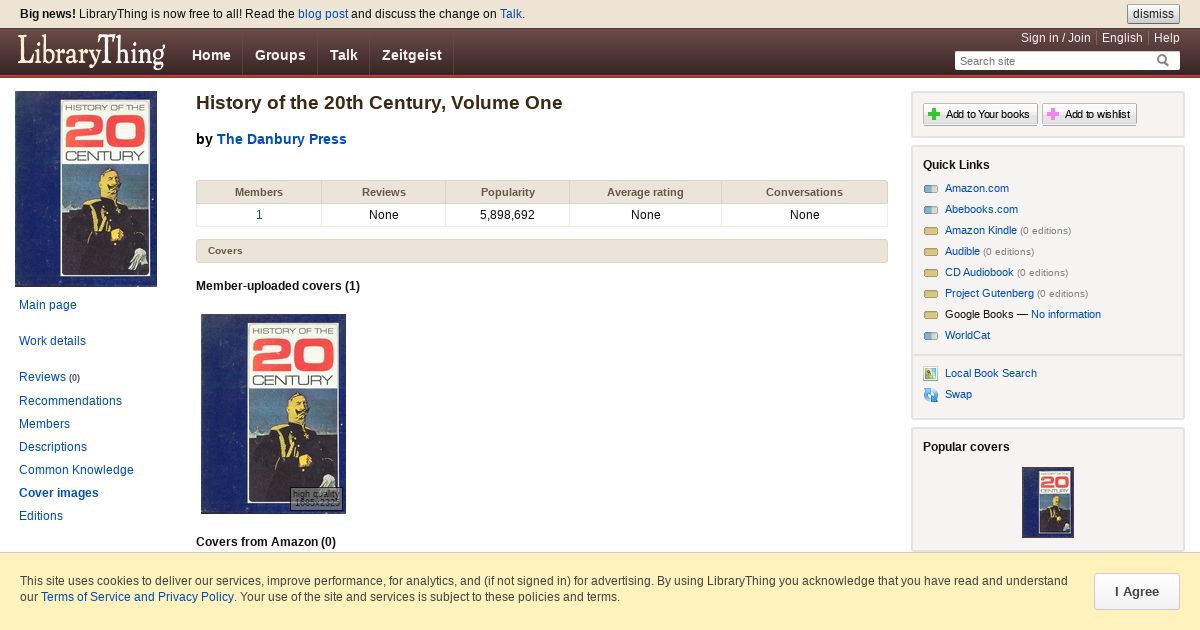Click the Swap arrows icon

pos(931,395)
